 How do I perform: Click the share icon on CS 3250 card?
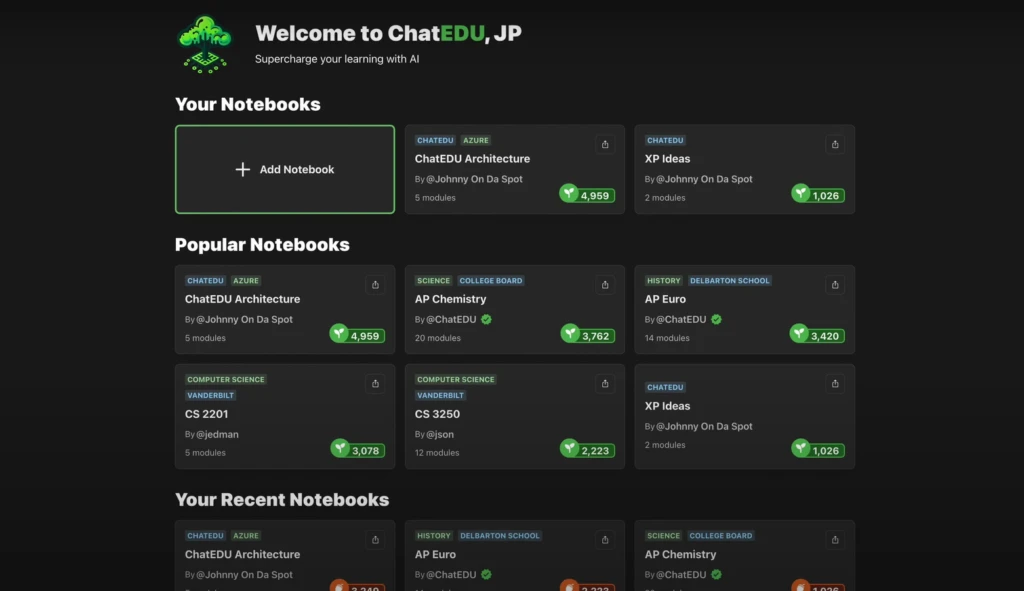[x=605, y=383]
